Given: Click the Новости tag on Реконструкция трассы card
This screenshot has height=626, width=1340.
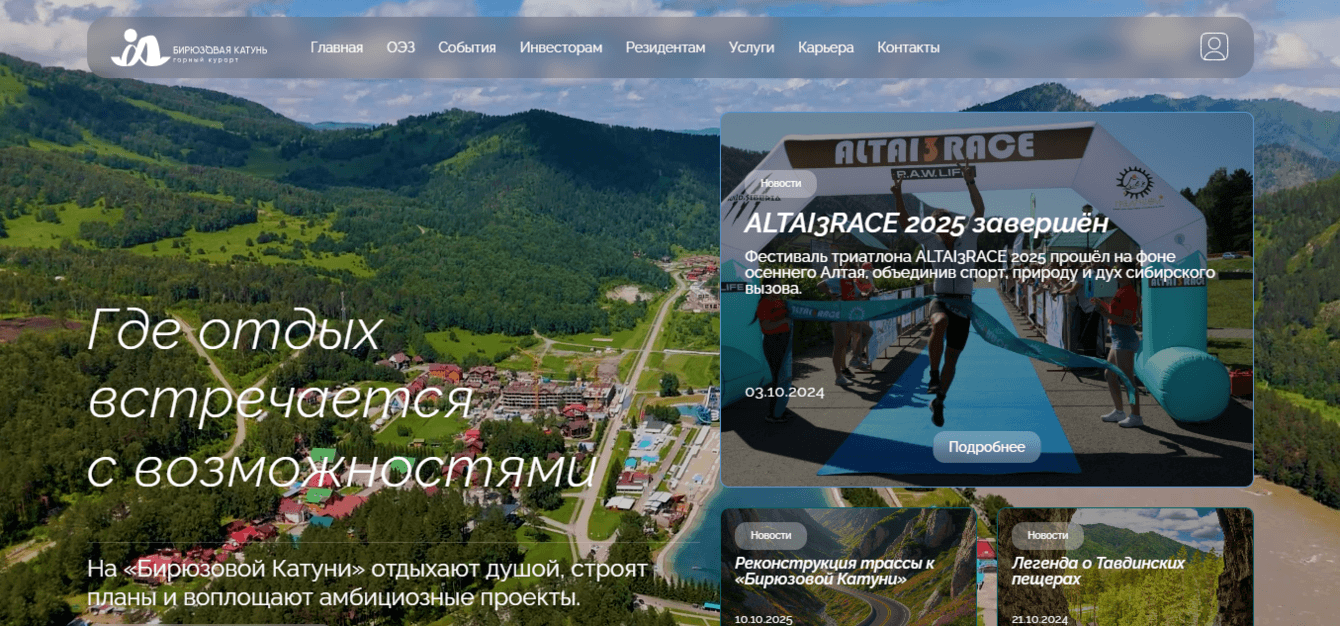Looking at the screenshot, I should [x=771, y=535].
